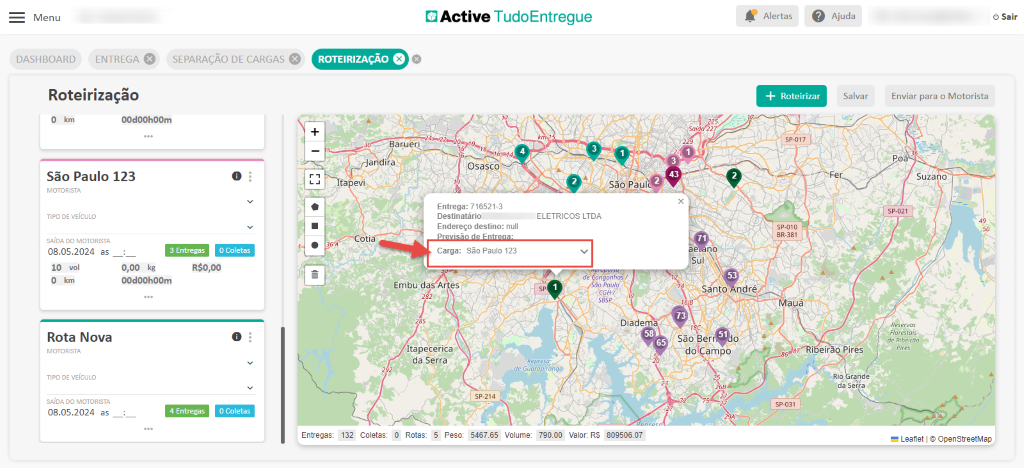Open kebab menu on Rota Nova
Screen dimensions: 1024x468
(x=250, y=337)
